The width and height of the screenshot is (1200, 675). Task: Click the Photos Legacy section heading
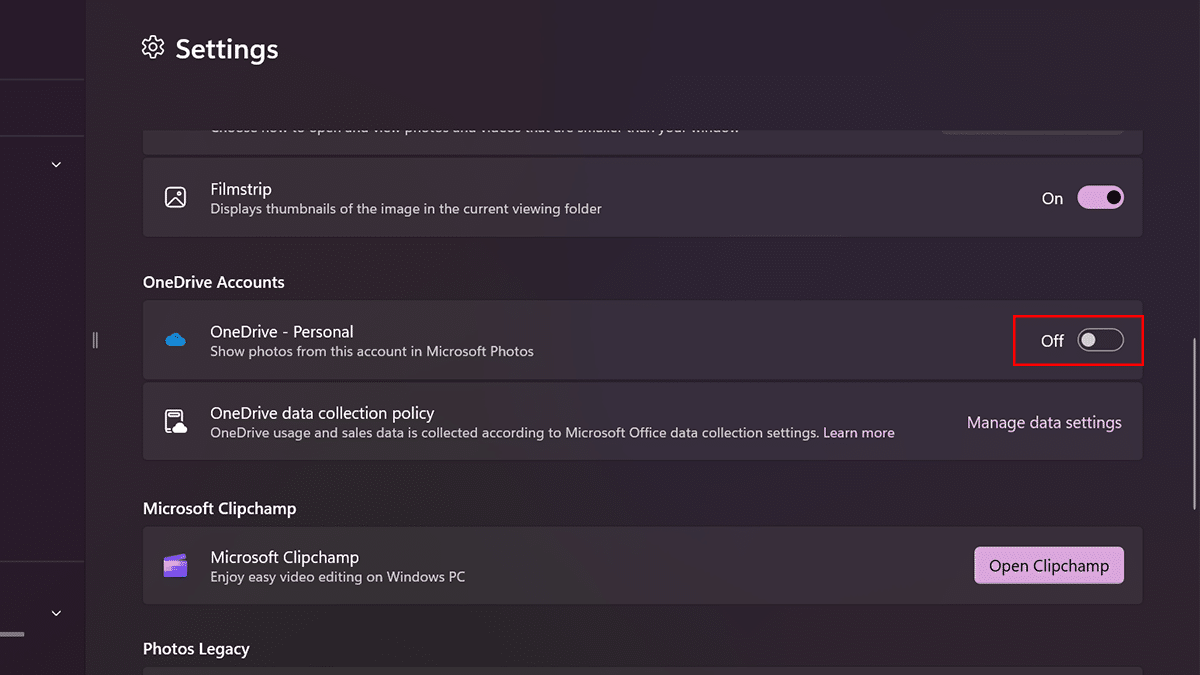[196, 649]
